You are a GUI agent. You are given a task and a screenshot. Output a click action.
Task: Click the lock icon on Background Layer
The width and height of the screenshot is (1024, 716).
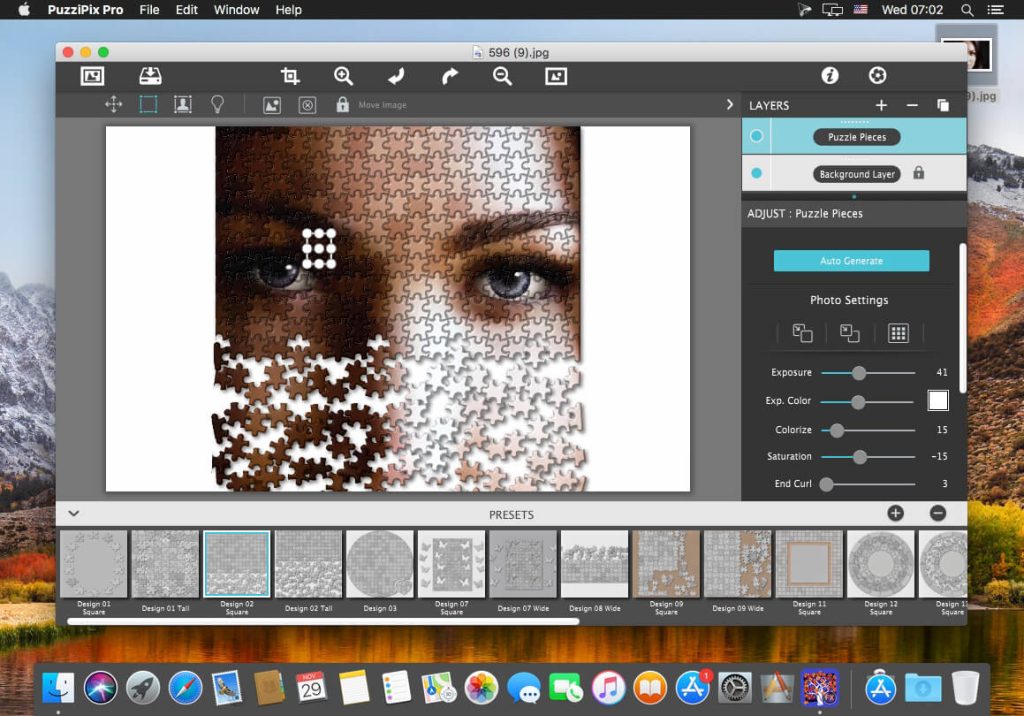(918, 172)
